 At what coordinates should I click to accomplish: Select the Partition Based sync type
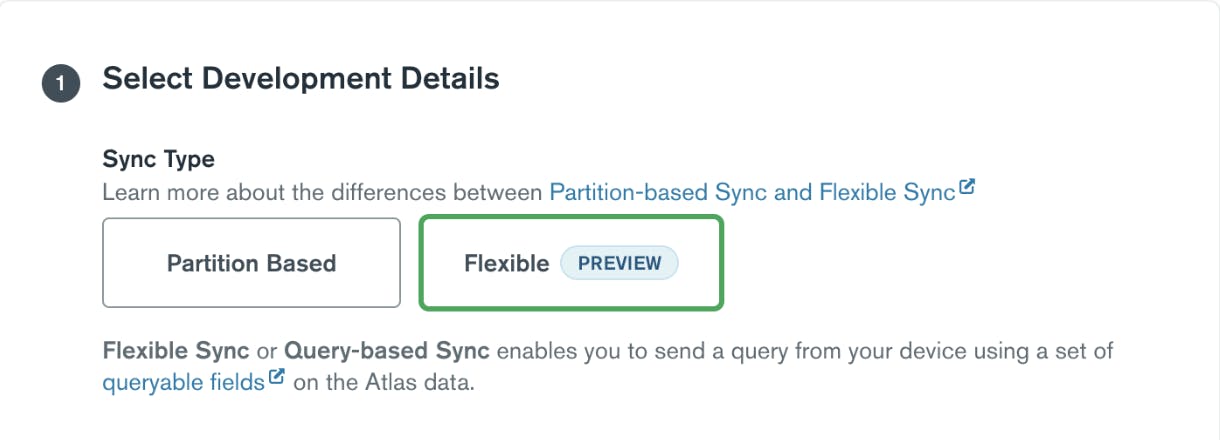coord(251,263)
